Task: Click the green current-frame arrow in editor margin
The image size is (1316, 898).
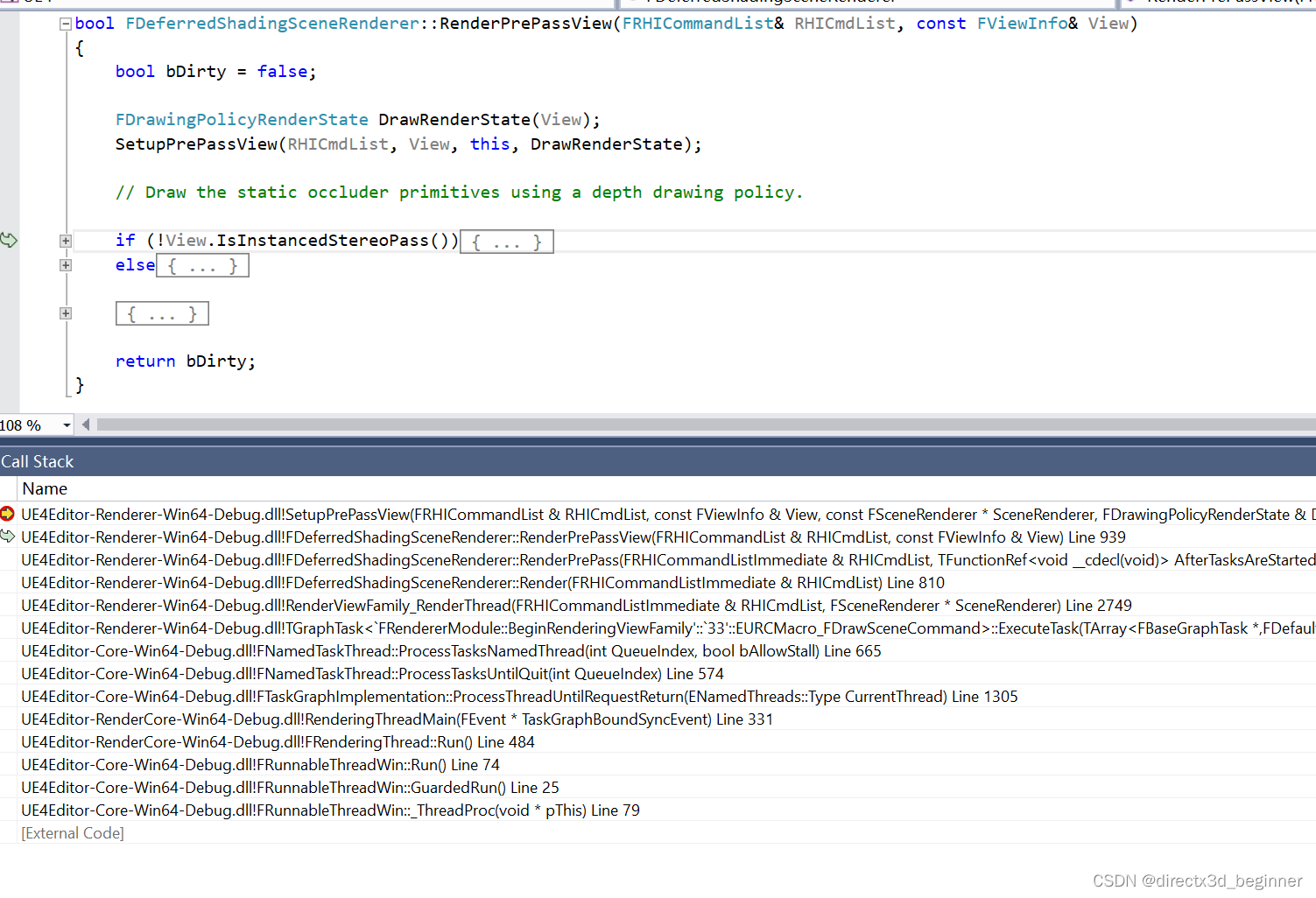Action: 9,240
